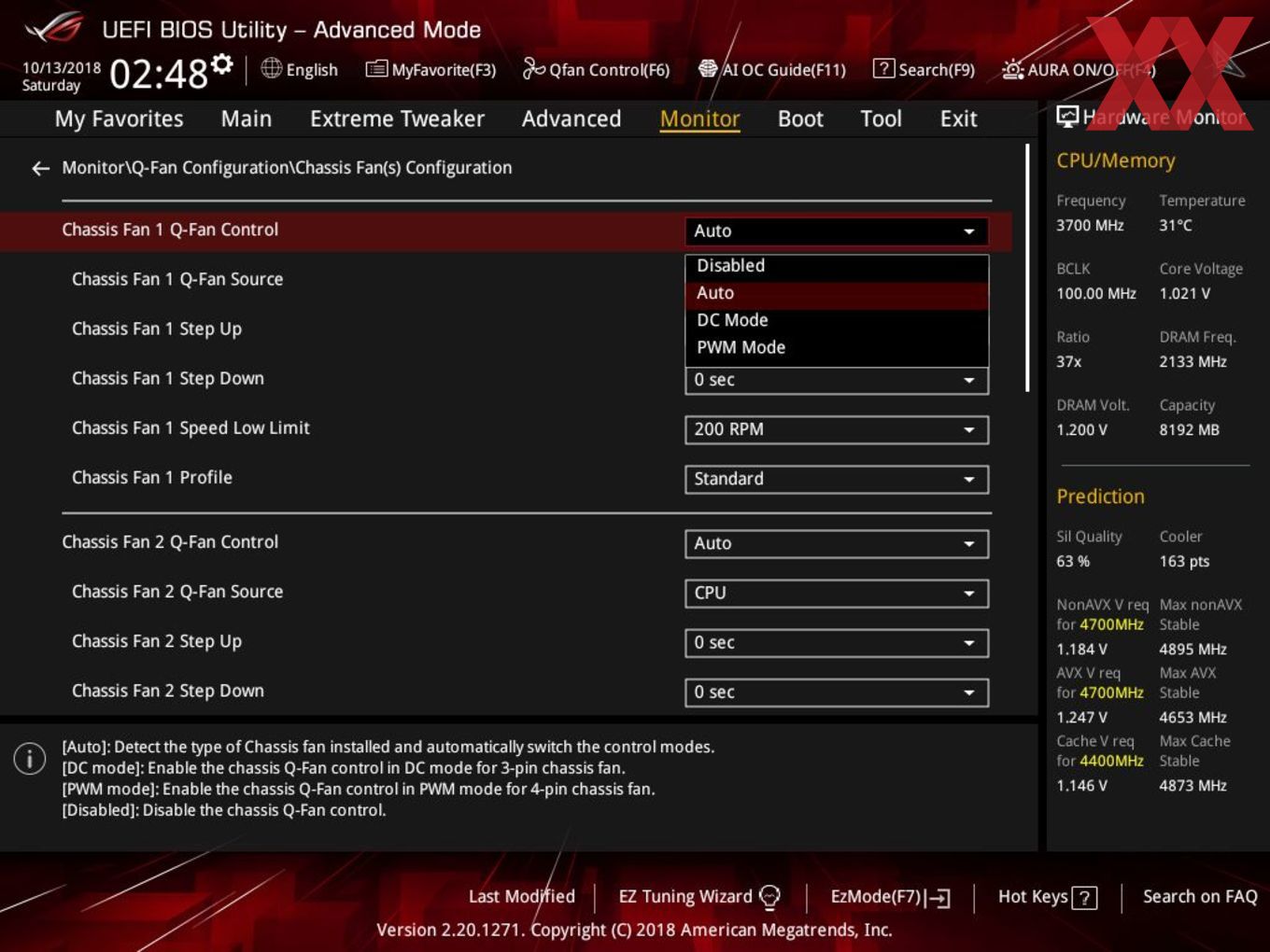Select the Monitor tab
This screenshot has width=1270, height=952.
point(699,119)
